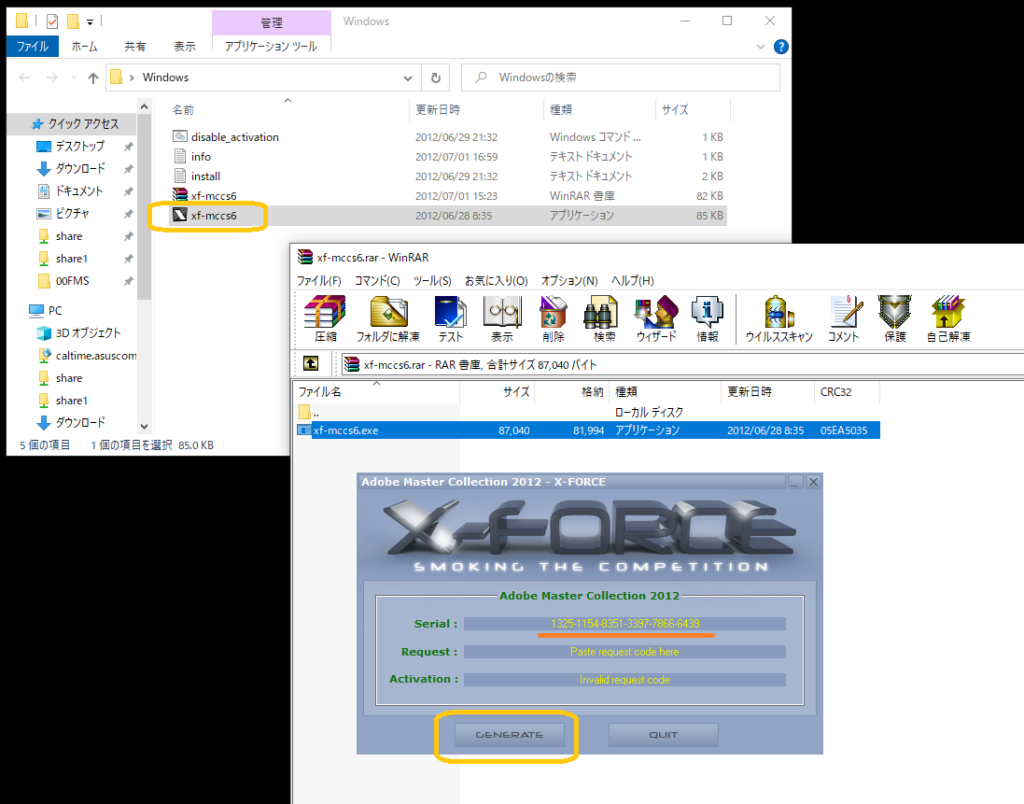Viewport: 1024px width, 804px height.
Task: Click the フォルダに解凍 extract icon in WinRAR
Action: [x=388, y=319]
